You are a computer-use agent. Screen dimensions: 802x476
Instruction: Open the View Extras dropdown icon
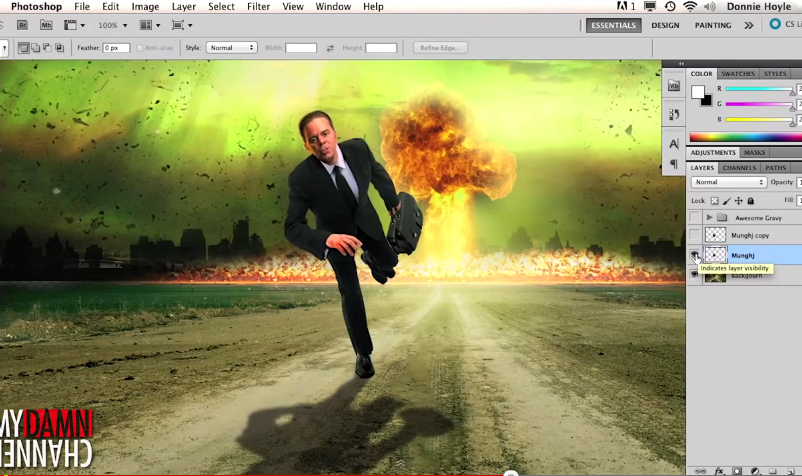tap(74, 25)
